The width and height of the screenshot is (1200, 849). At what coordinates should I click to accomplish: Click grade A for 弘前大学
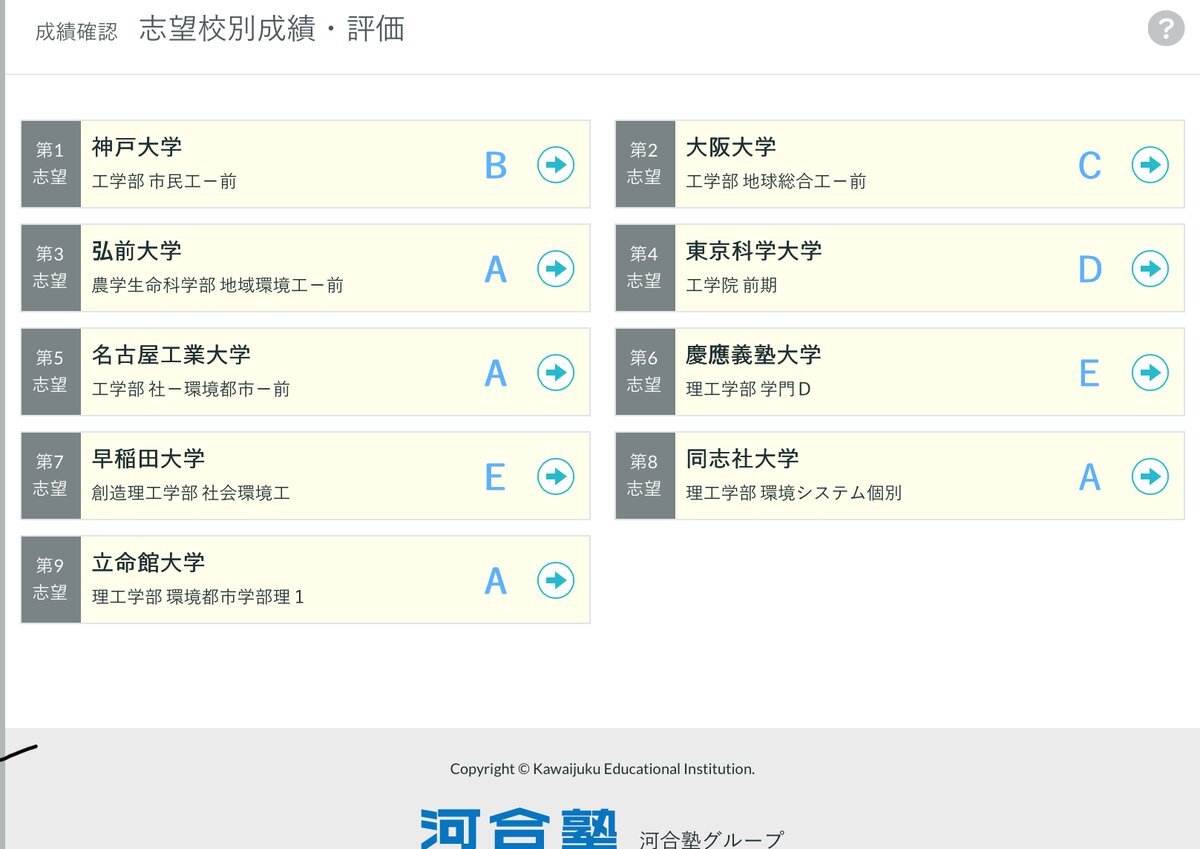(495, 270)
